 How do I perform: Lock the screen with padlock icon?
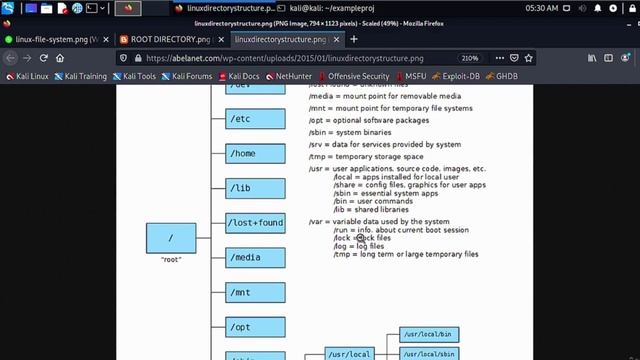tap(632, 8)
